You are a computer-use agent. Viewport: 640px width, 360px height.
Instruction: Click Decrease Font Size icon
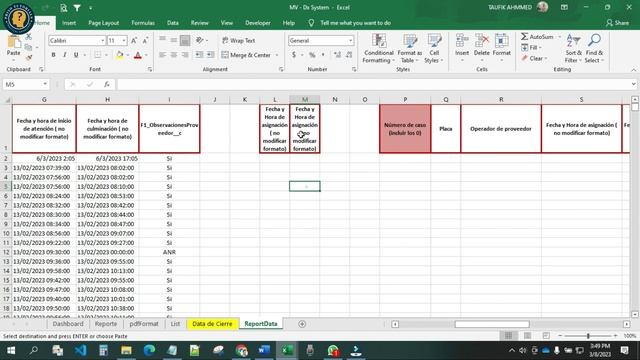click(145, 40)
